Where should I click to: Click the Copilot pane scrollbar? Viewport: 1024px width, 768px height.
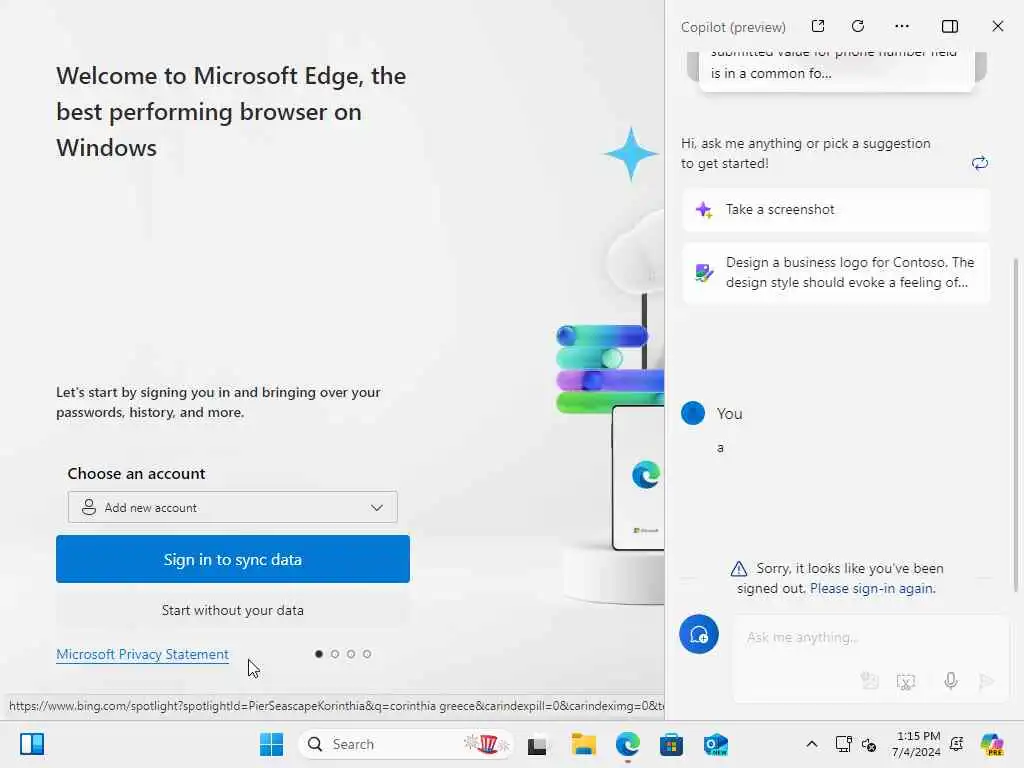pyautogui.click(x=1016, y=424)
